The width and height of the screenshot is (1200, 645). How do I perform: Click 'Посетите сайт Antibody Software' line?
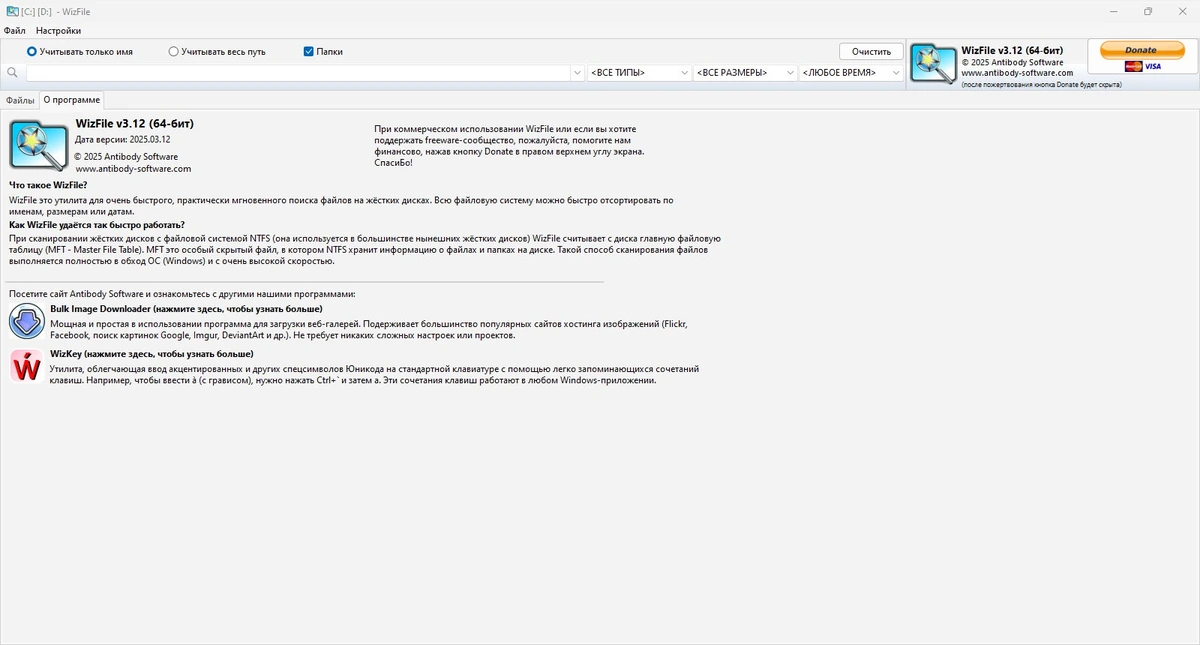click(182, 294)
